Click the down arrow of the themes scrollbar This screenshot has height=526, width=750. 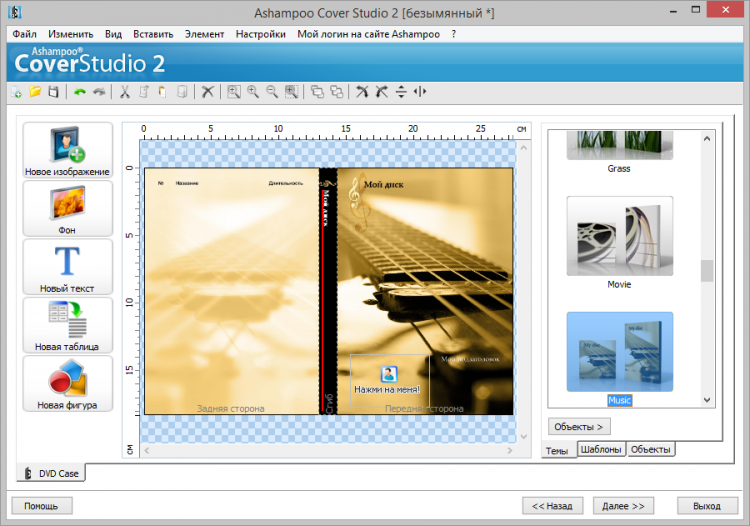tap(707, 400)
